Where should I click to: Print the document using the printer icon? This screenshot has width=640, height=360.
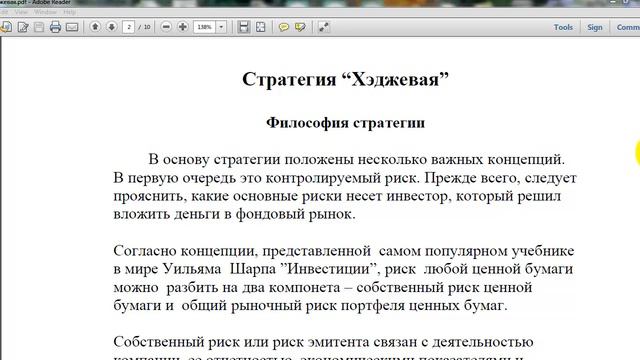point(55,27)
